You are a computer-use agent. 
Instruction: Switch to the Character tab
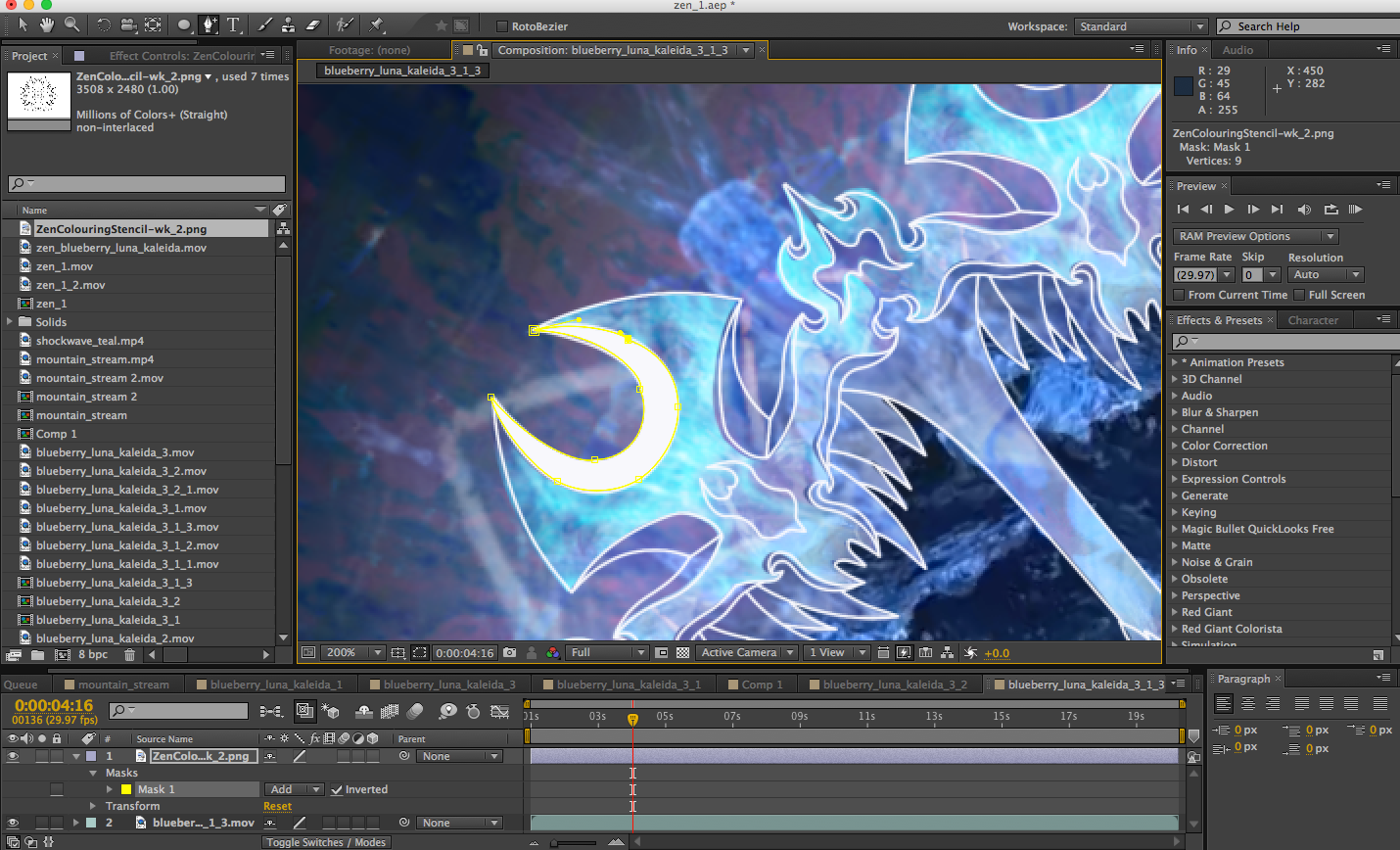1312,320
